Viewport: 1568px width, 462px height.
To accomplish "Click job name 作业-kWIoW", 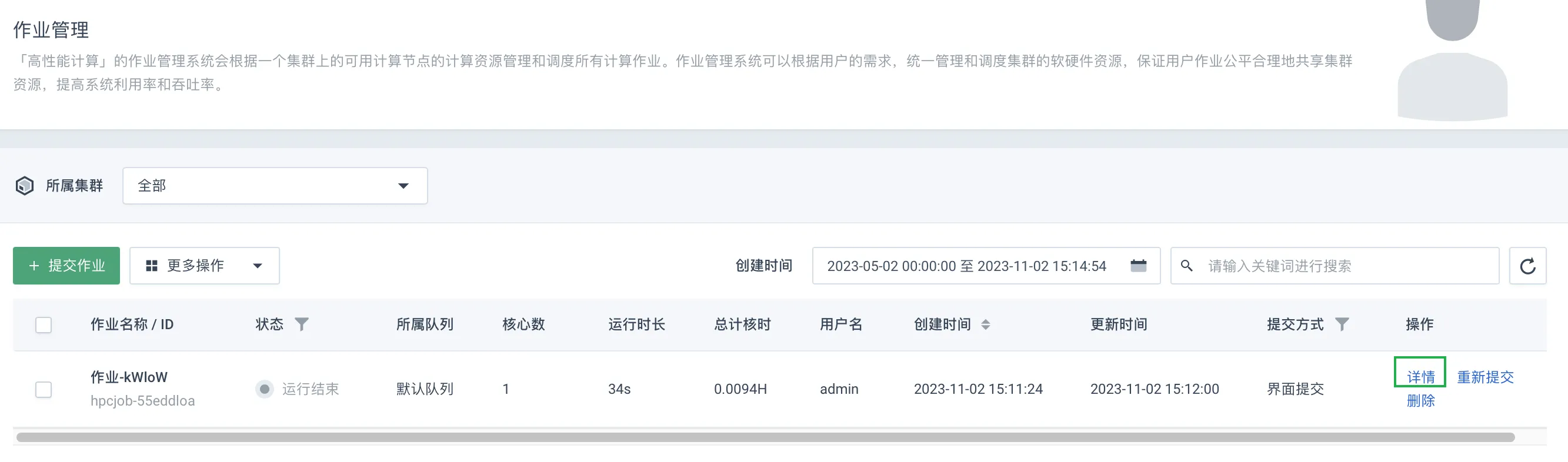I will (x=129, y=377).
